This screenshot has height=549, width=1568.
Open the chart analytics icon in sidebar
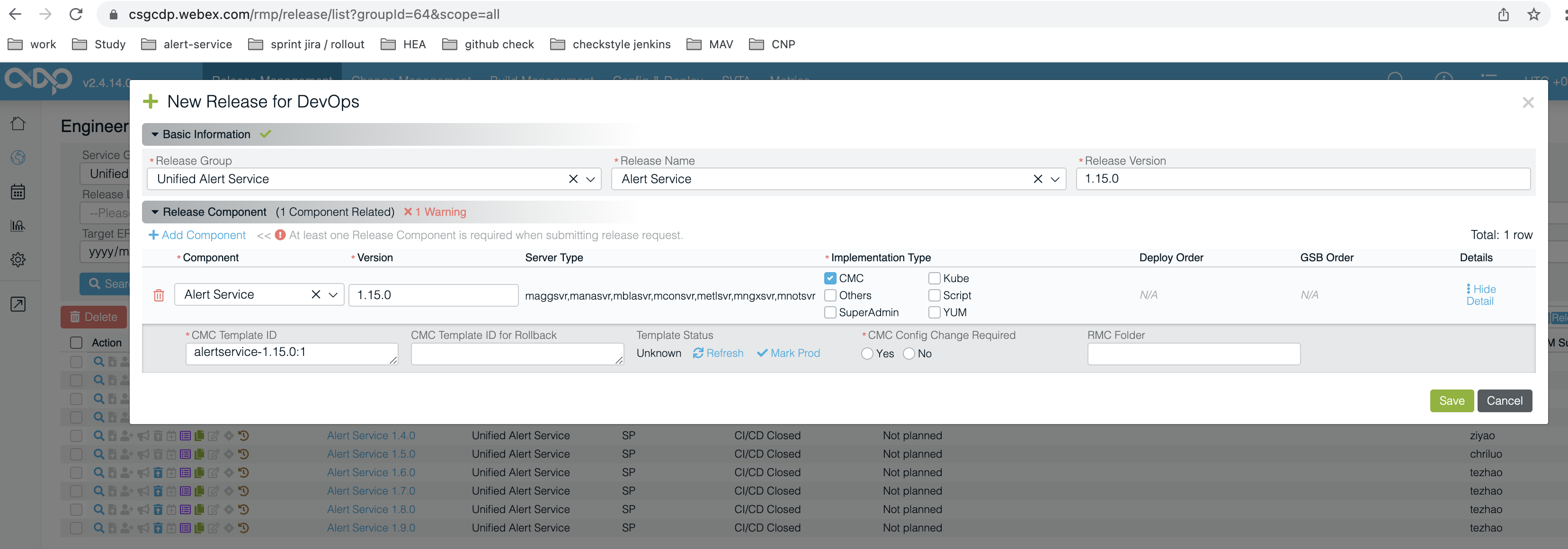tap(18, 226)
